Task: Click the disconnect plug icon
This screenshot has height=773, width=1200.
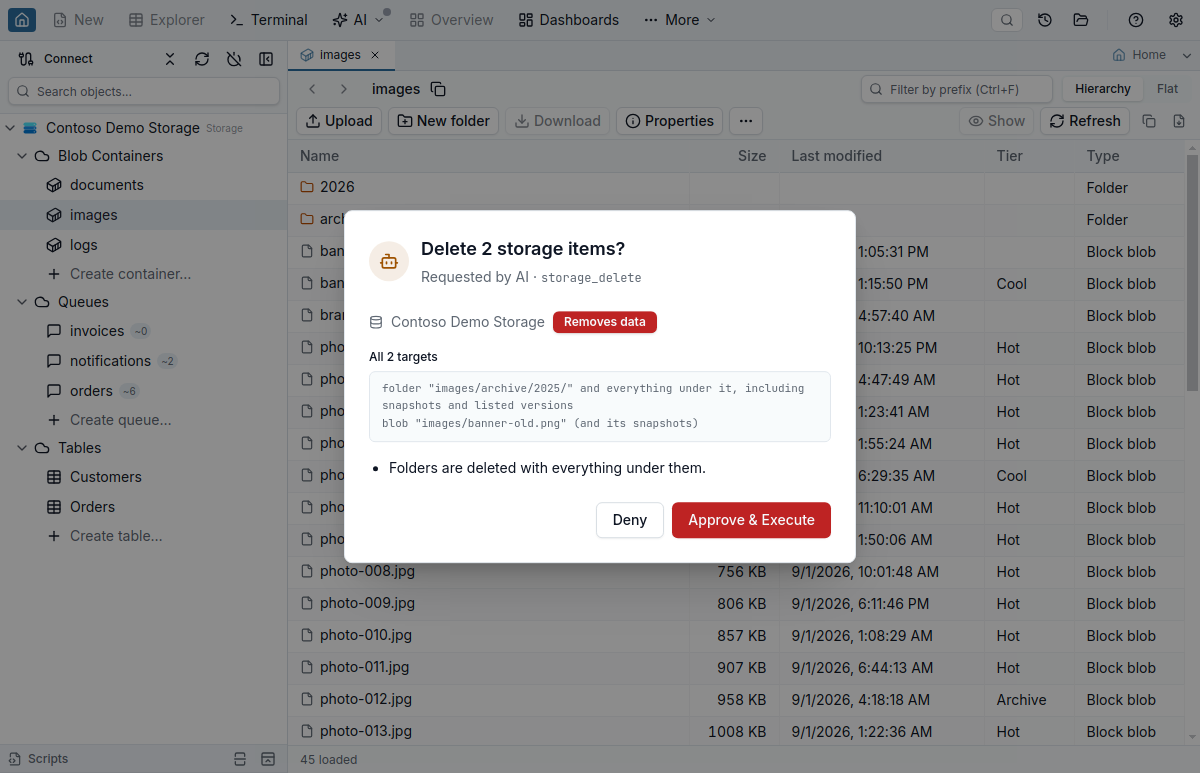Action: tap(234, 59)
